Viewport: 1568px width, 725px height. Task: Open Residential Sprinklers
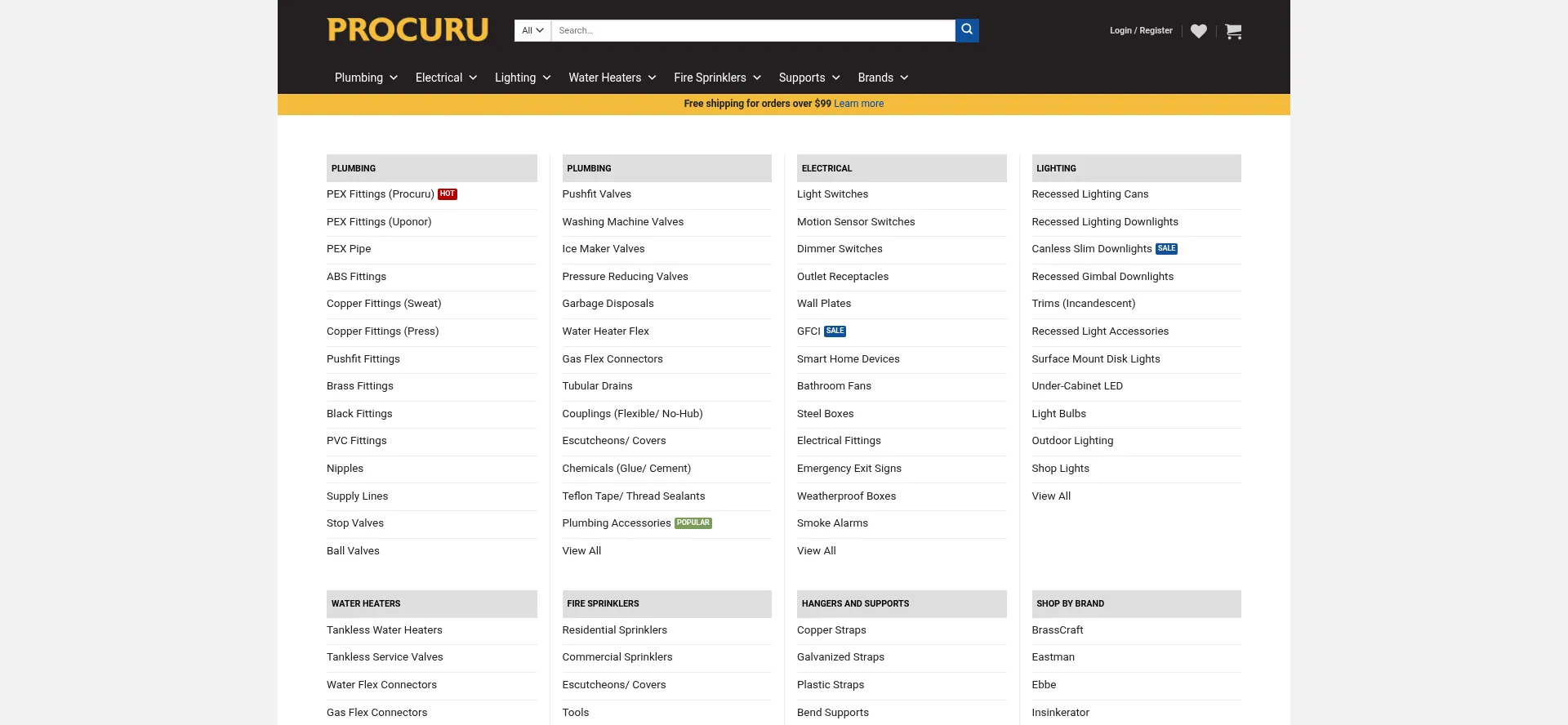614,630
